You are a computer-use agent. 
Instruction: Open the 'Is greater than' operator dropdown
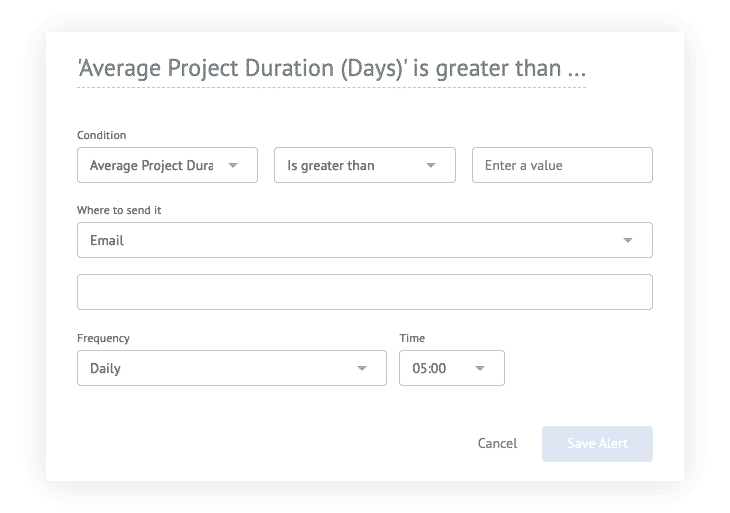(x=365, y=165)
